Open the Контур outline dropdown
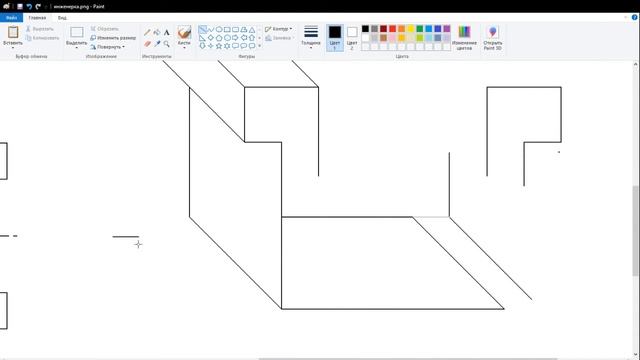The height and width of the screenshot is (360, 640). click(278, 29)
